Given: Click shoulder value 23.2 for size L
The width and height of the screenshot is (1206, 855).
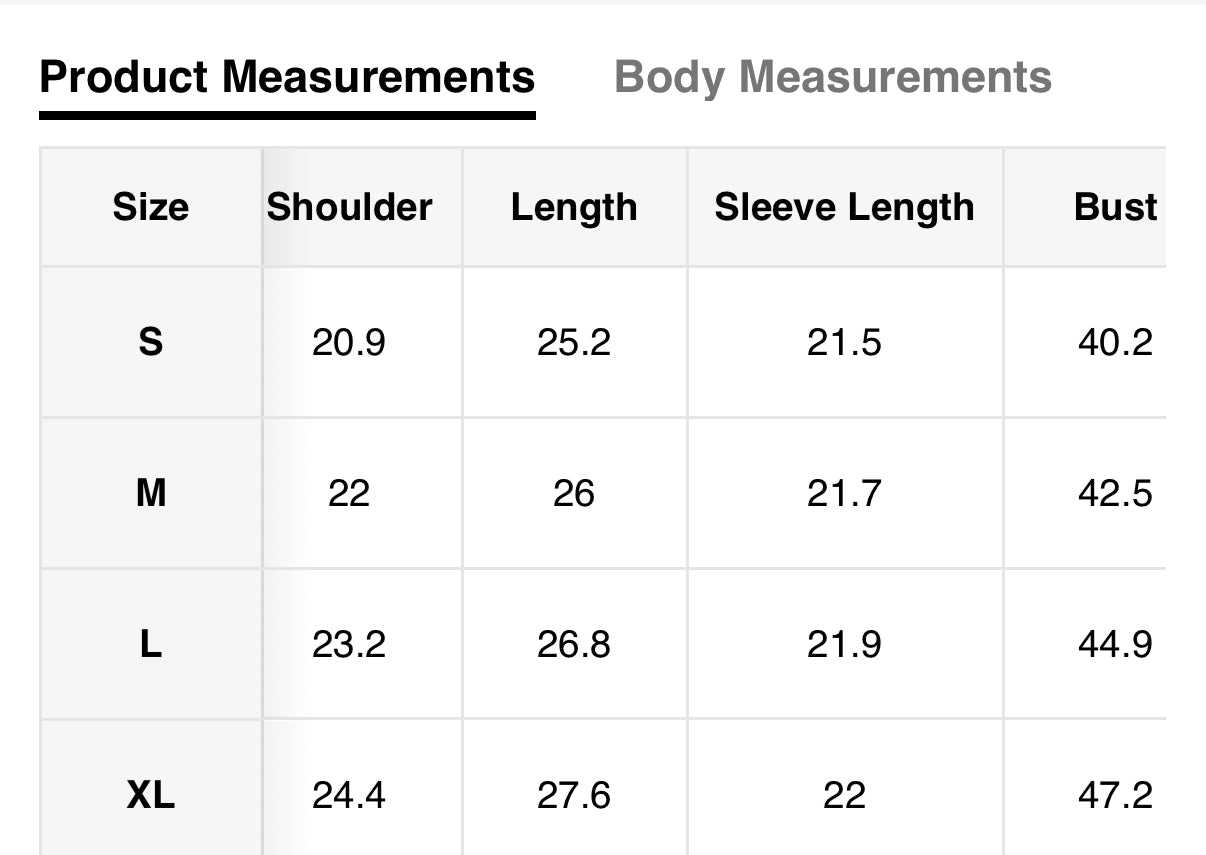Looking at the screenshot, I should point(349,644).
